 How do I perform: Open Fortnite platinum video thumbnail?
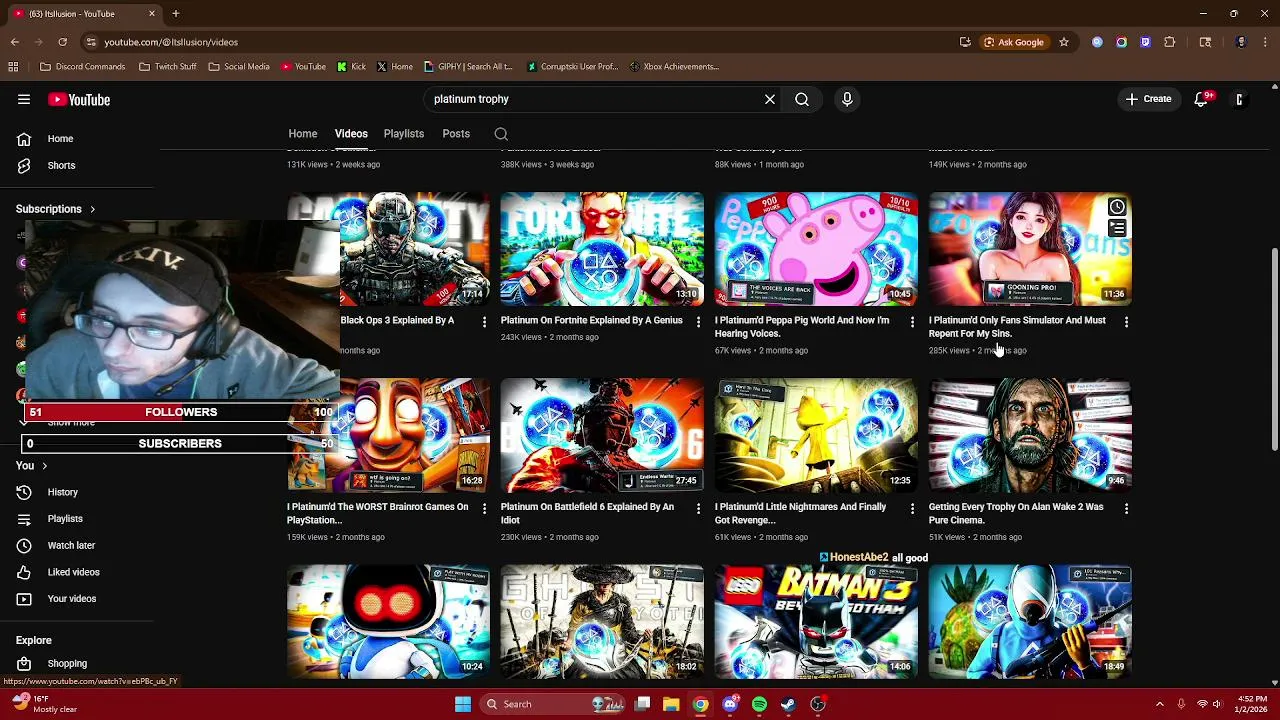[602, 249]
